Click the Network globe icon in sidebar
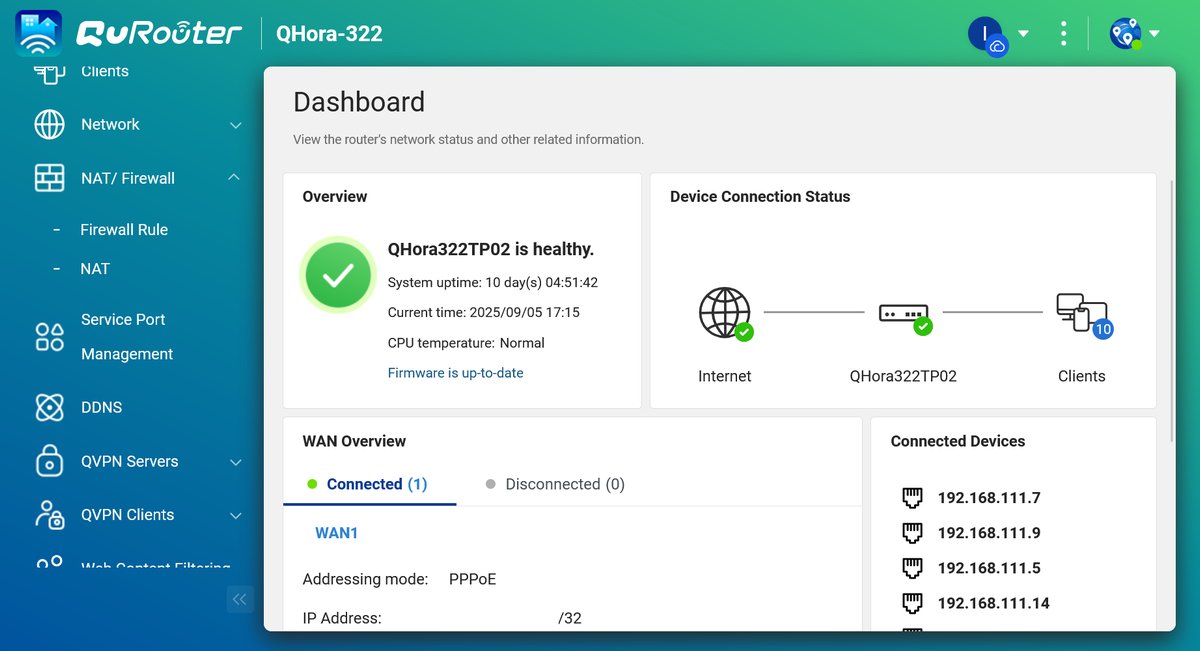This screenshot has width=1200, height=651. (x=49, y=125)
